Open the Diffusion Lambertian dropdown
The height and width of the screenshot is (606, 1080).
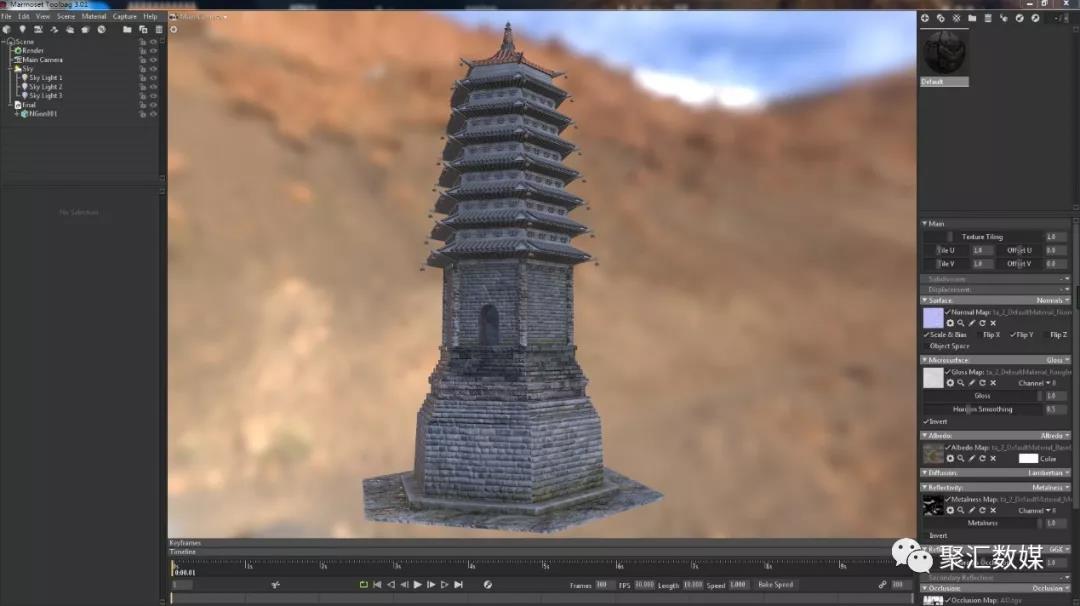click(1050, 473)
